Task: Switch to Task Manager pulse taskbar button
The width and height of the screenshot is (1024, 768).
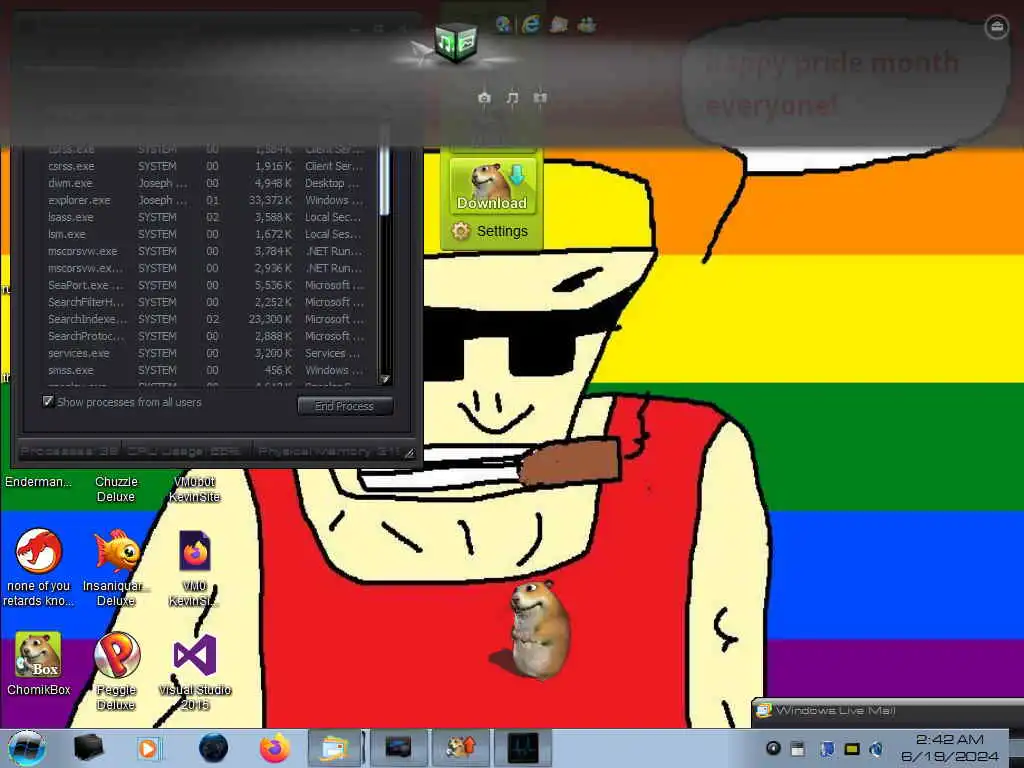Action: (523, 748)
